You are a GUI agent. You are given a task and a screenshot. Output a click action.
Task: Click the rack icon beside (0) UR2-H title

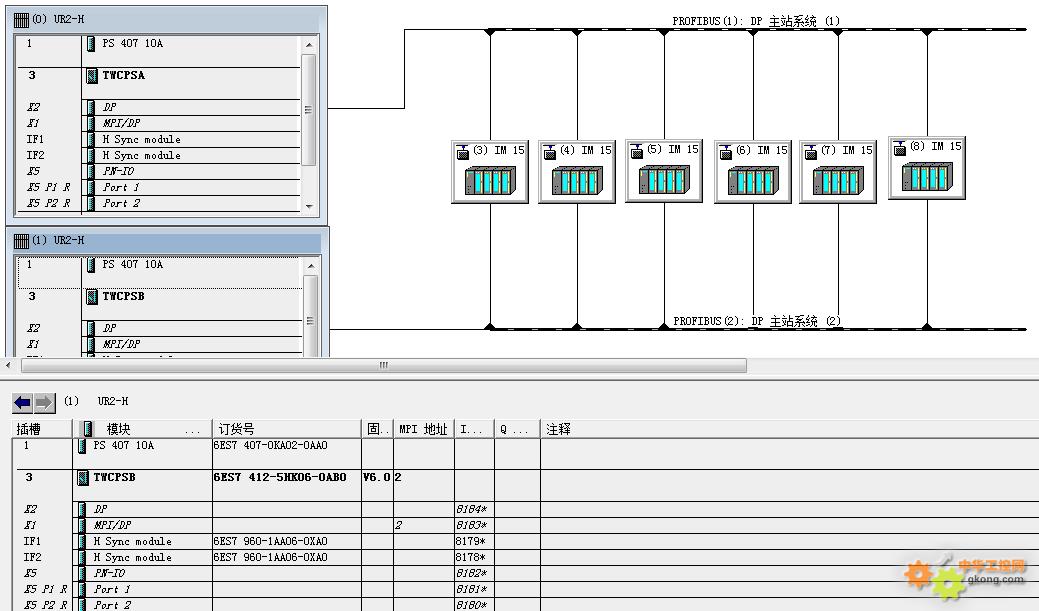coord(21,20)
